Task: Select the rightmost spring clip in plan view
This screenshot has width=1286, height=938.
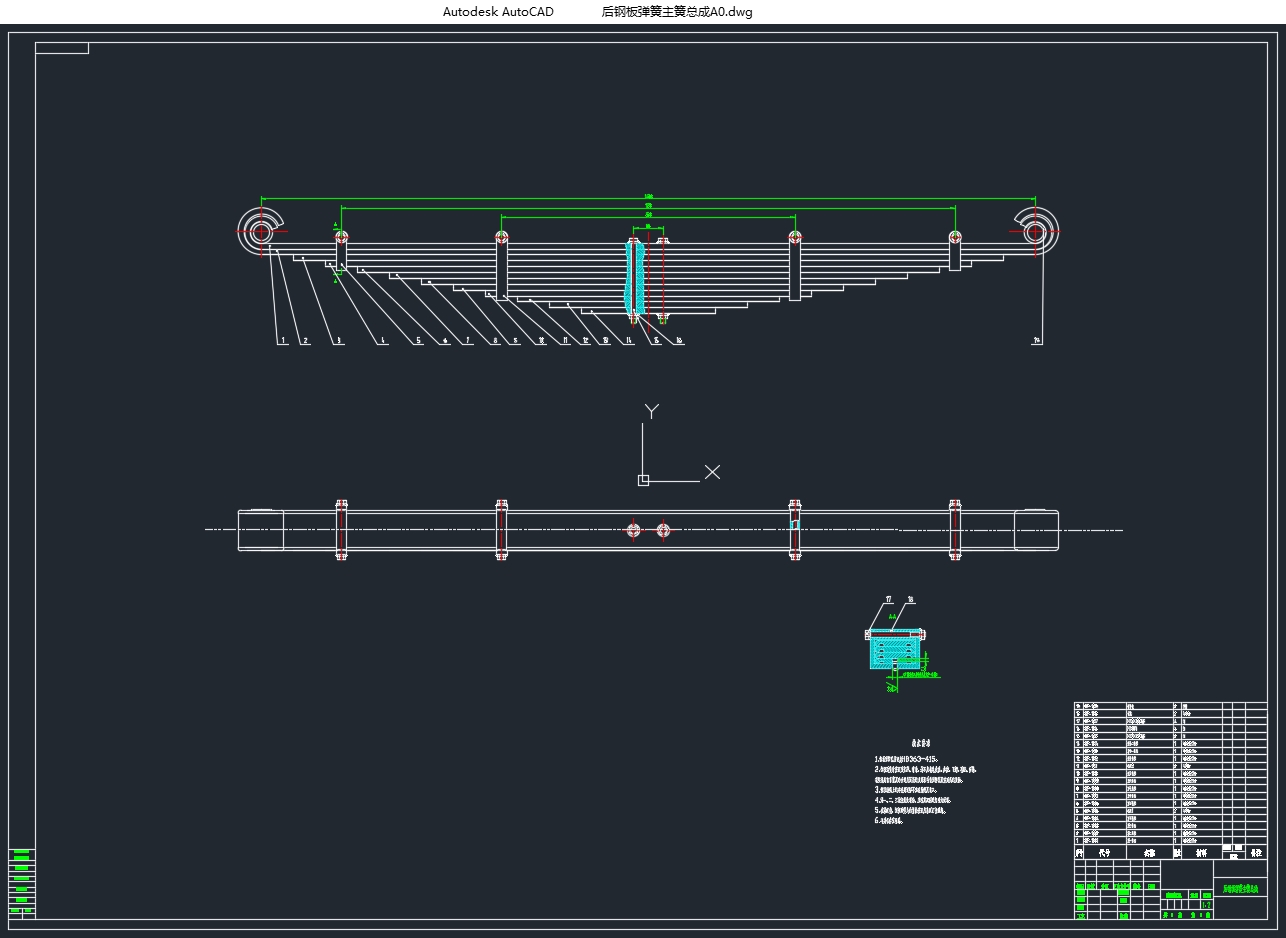Action: point(955,530)
